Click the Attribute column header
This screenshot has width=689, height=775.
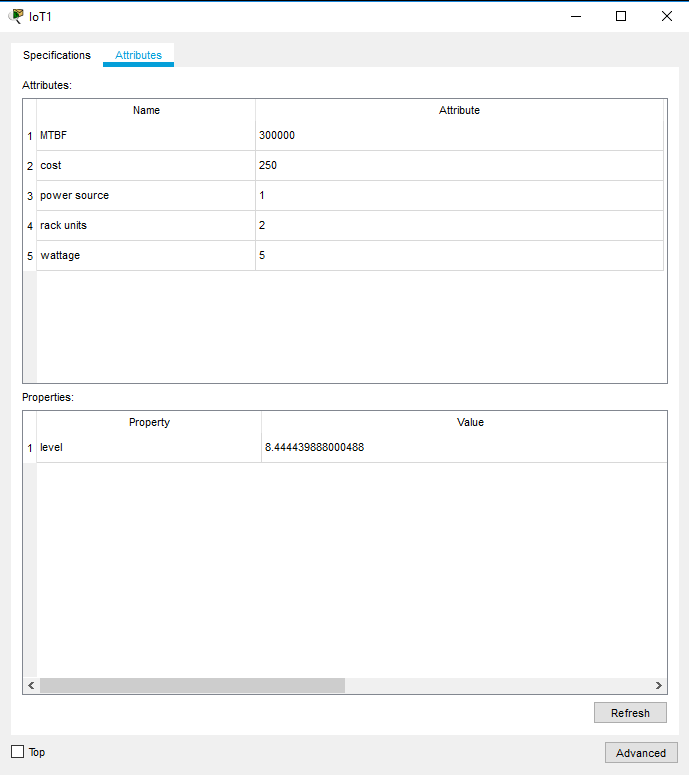tap(459, 110)
